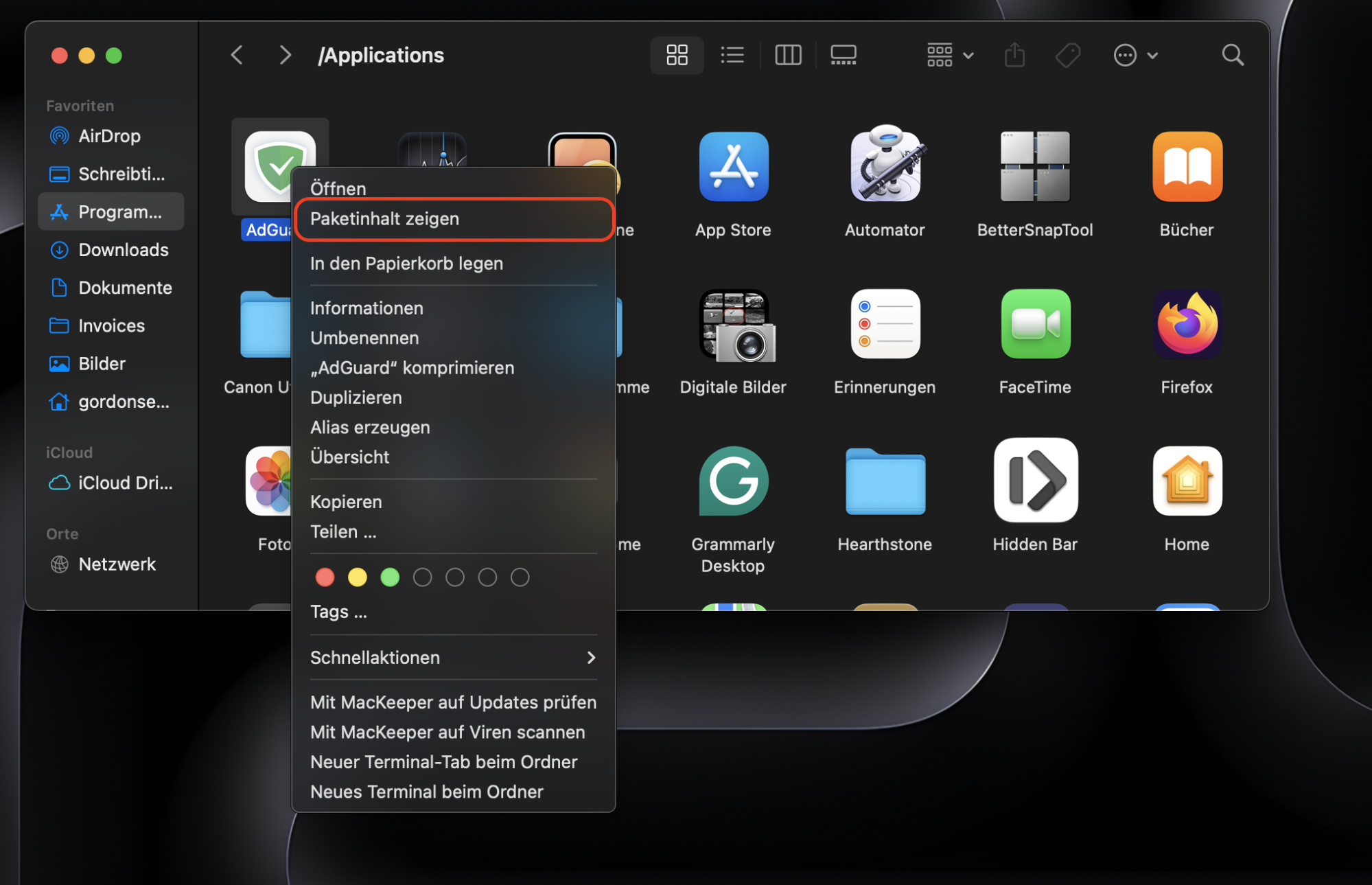Switch to list view
Viewport: 1372px width, 885px height.
[732, 55]
